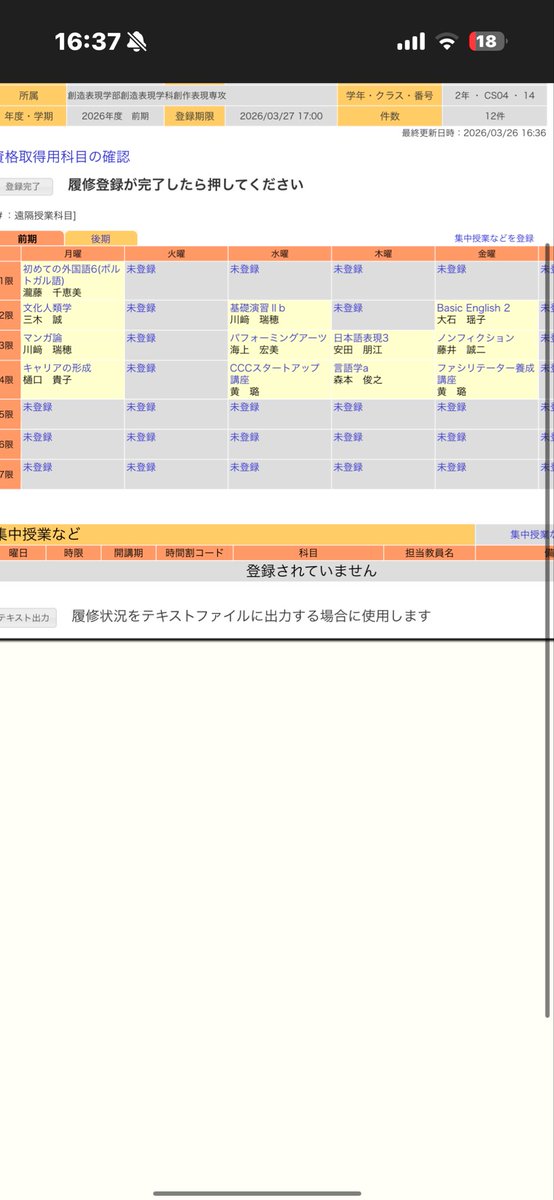Click 未登録 for Wednesday 7限
This screenshot has height=1200, width=554.
(x=245, y=467)
